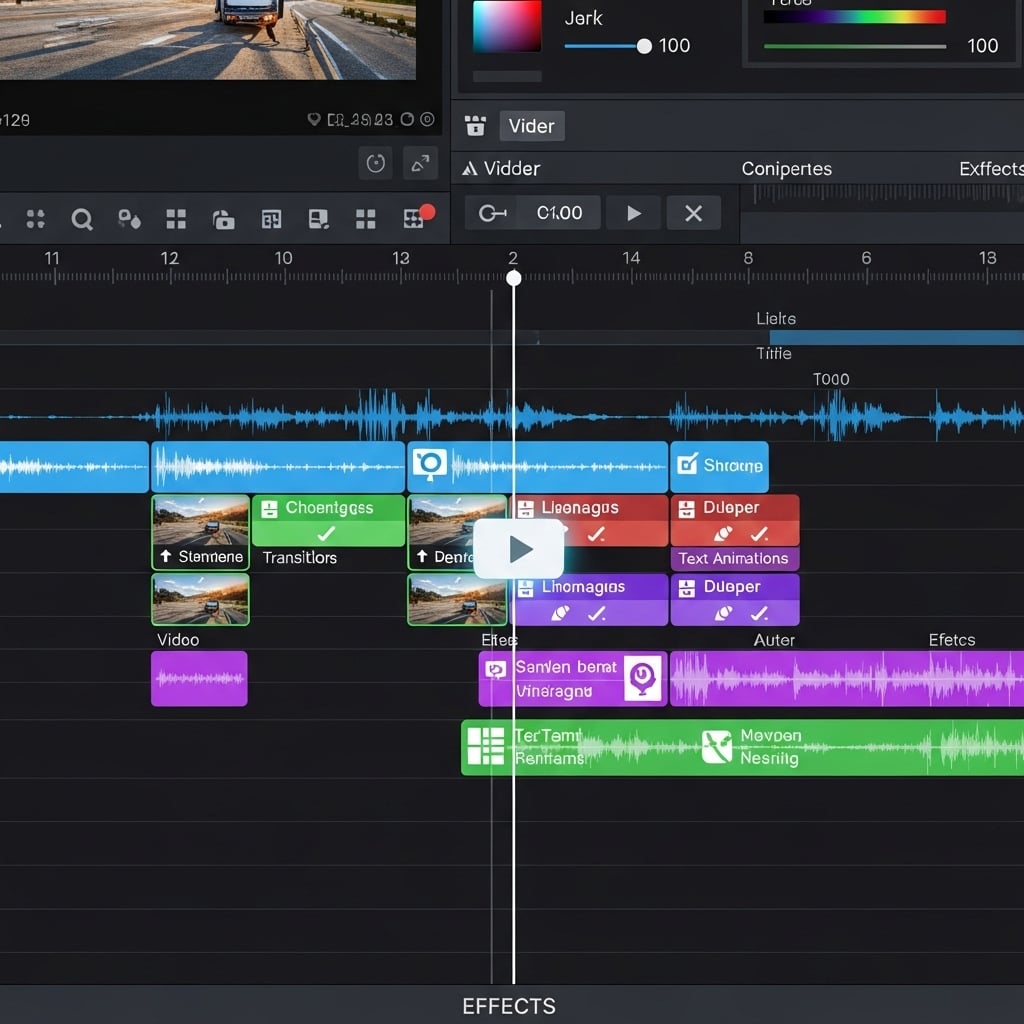Switch to the Conipertes tab
Image resolution: width=1024 pixels, height=1024 pixels.
click(x=786, y=169)
